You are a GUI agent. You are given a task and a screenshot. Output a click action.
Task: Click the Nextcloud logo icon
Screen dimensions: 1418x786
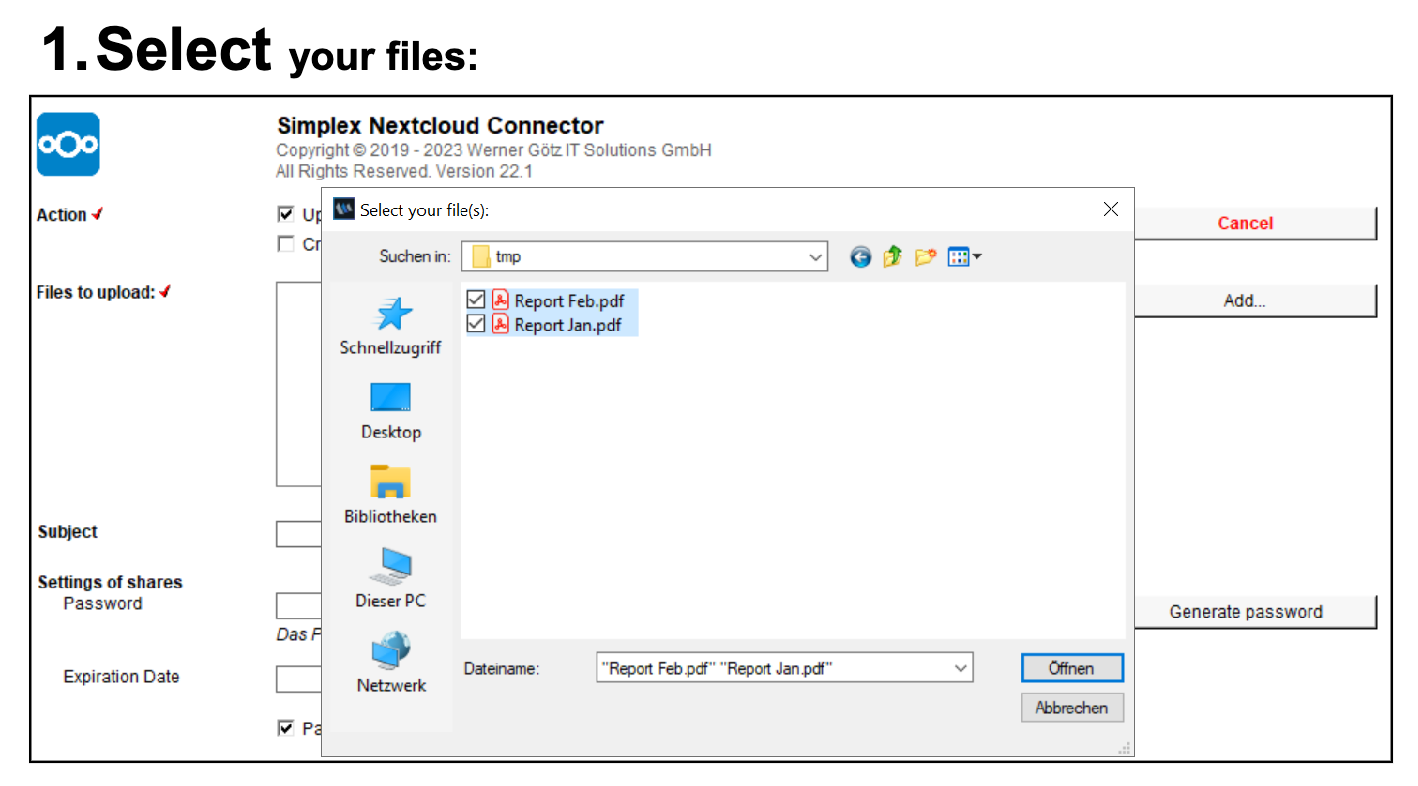pyautogui.click(x=68, y=144)
